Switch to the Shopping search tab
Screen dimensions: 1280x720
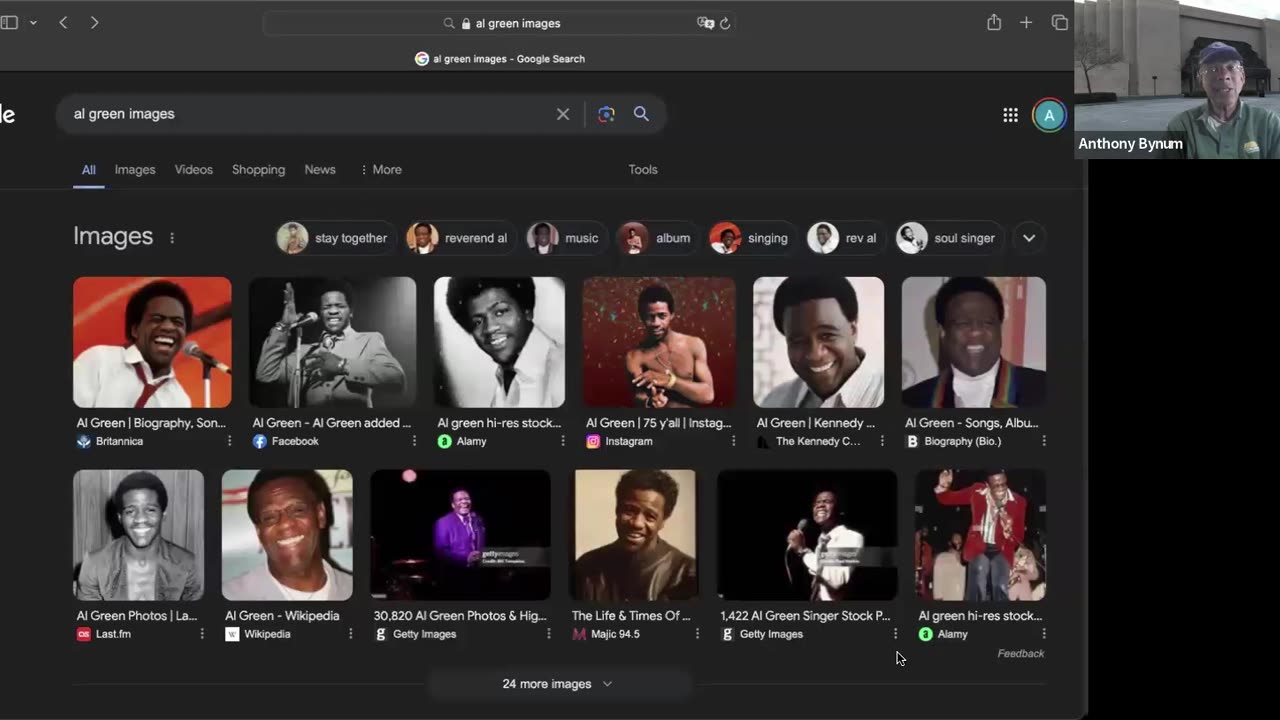click(259, 170)
